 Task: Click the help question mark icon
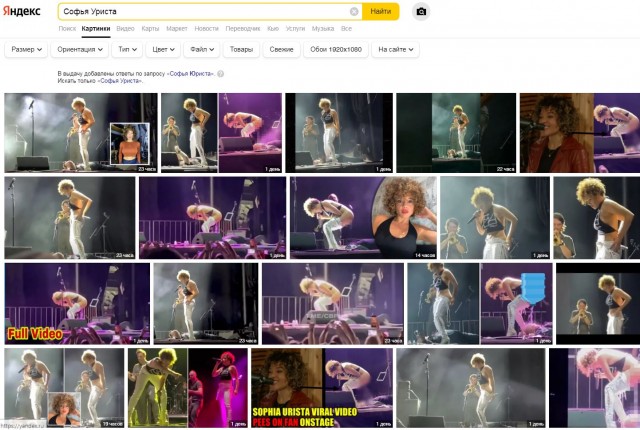click(x=221, y=73)
